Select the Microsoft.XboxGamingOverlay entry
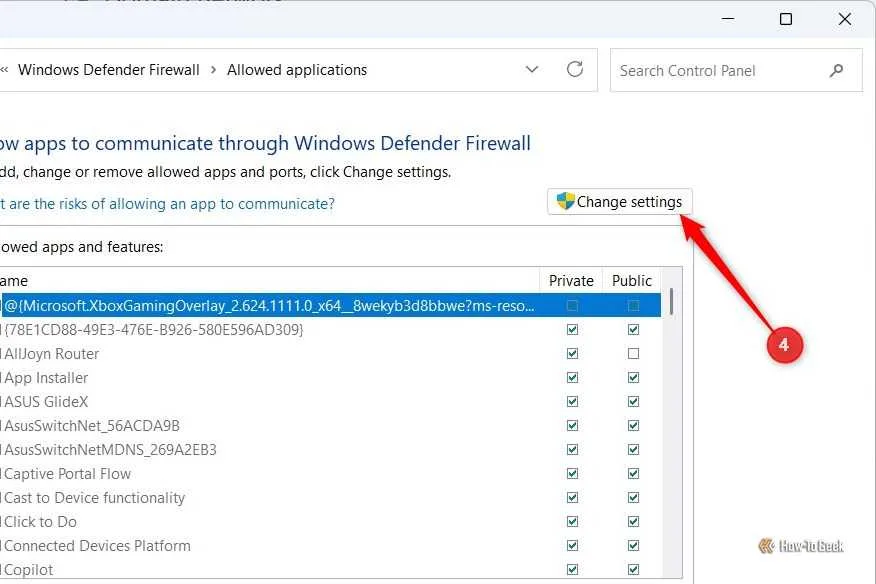Screen dimensions: 876x584 [330, 306]
